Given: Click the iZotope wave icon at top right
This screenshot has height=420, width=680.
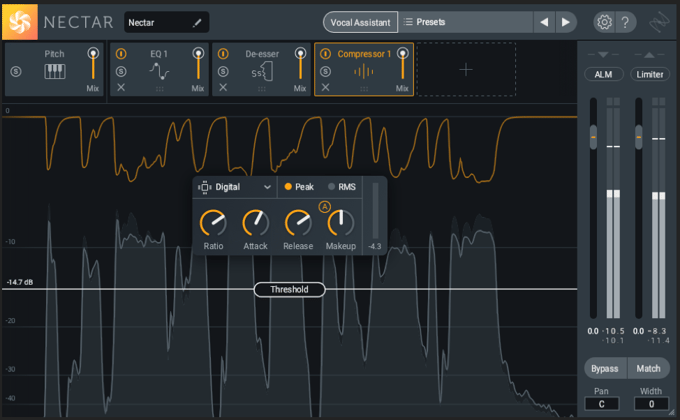Looking at the screenshot, I should (659, 22).
